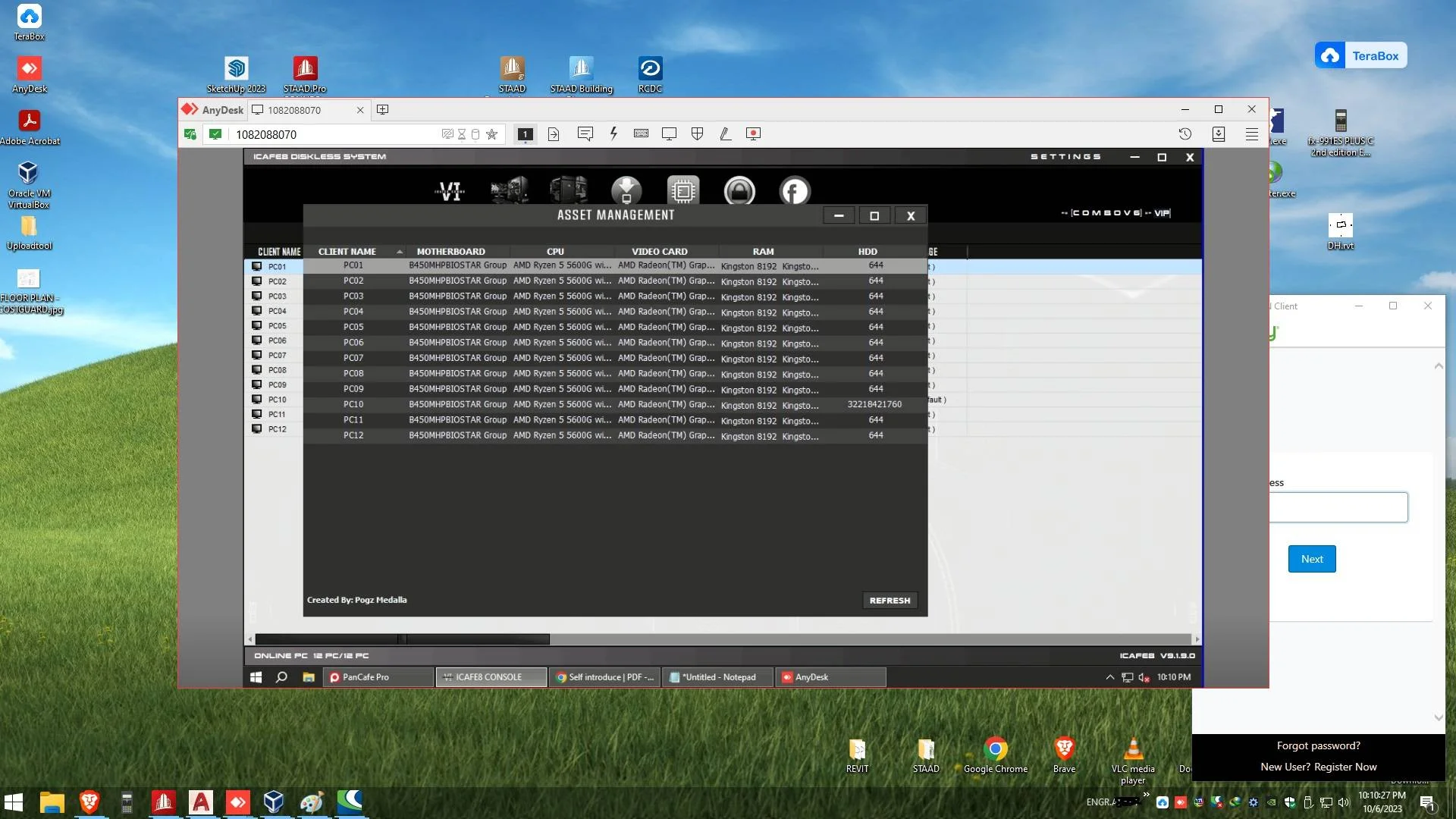The image size is (1456, 819).
Task: Open iCafe8 Facebook icon
Action: [x=795, y=191]
